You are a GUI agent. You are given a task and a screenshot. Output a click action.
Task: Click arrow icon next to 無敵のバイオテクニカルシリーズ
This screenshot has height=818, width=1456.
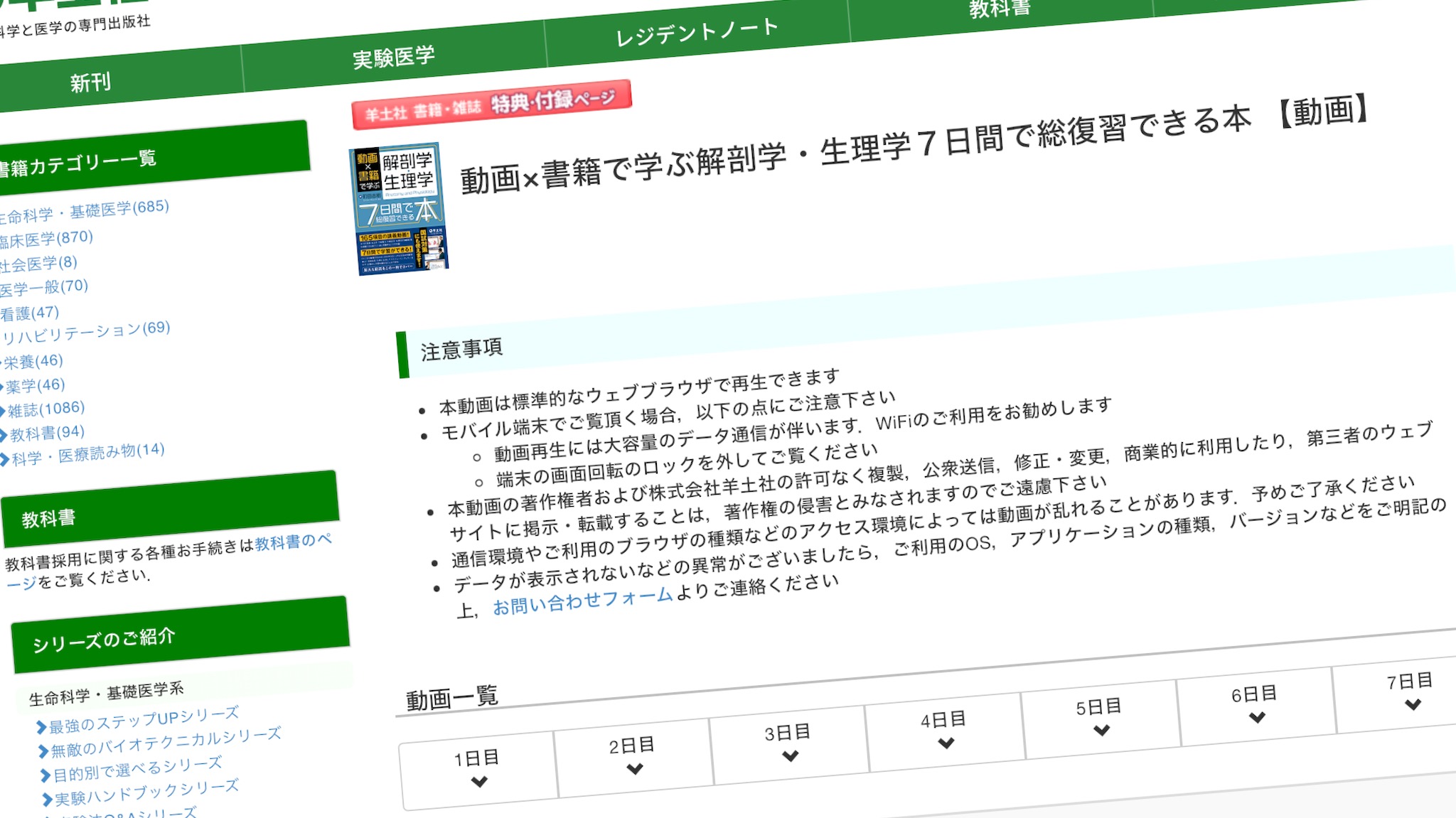click(x=43, y=751)
